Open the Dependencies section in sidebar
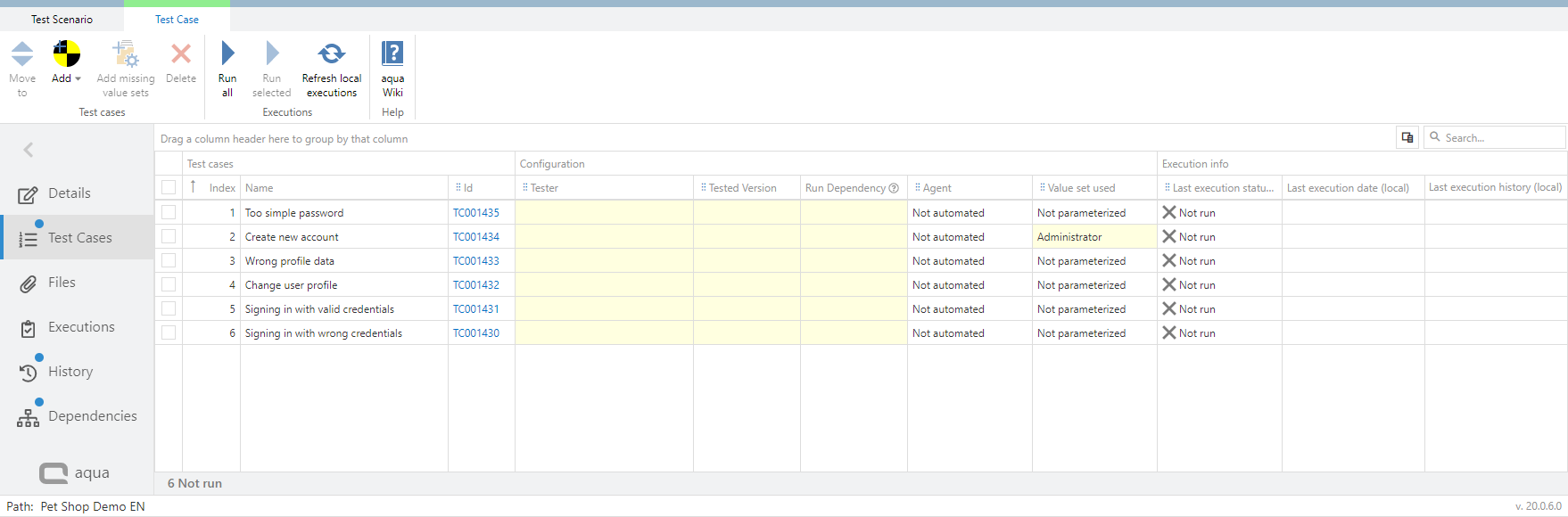 92,416
